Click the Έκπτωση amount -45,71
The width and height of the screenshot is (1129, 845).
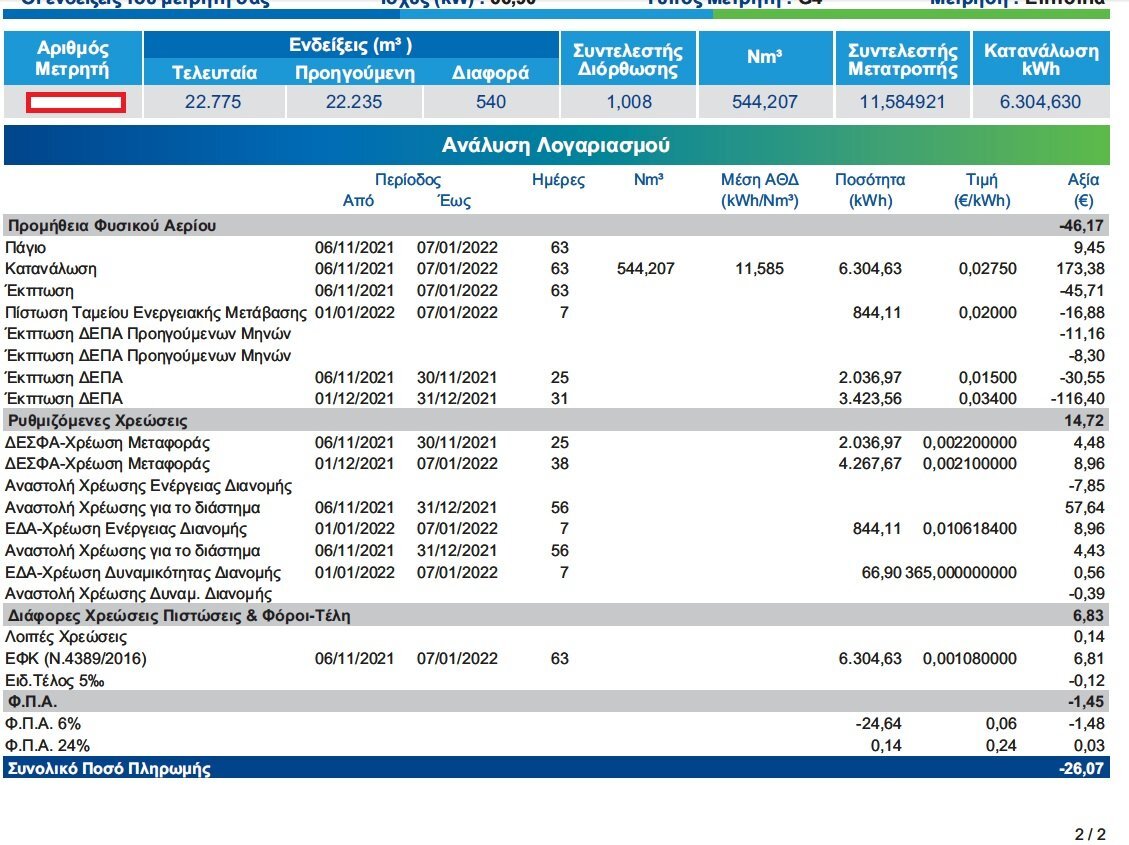[1081, 291]
